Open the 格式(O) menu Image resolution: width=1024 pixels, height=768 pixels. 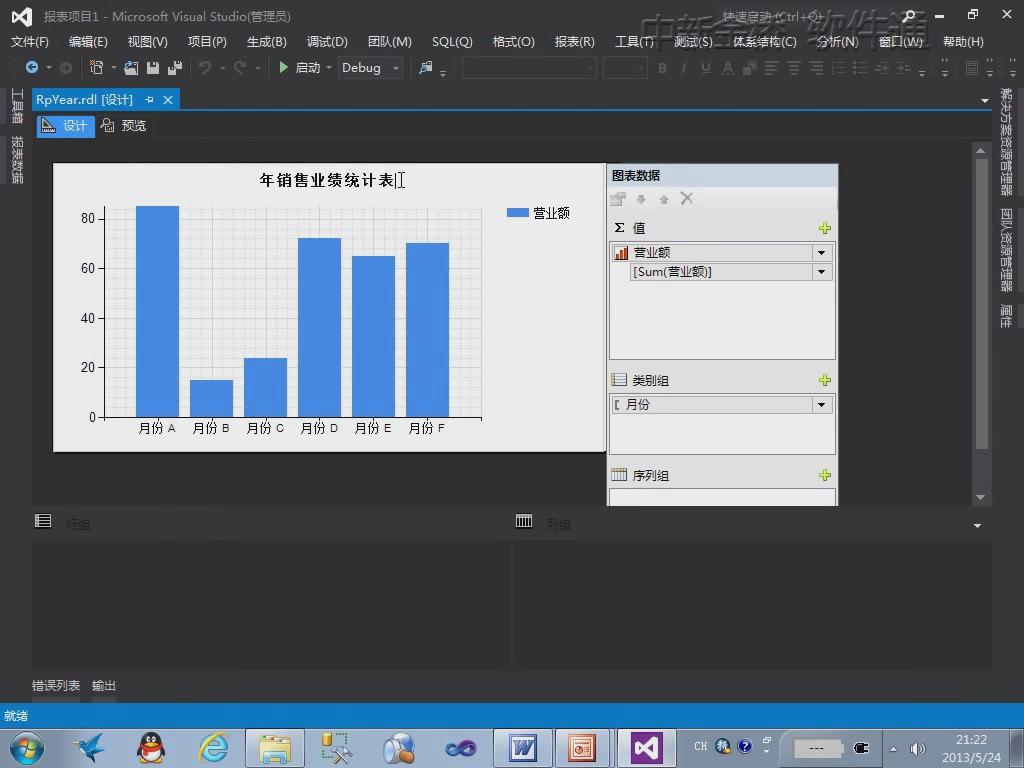tap(513, 42)
